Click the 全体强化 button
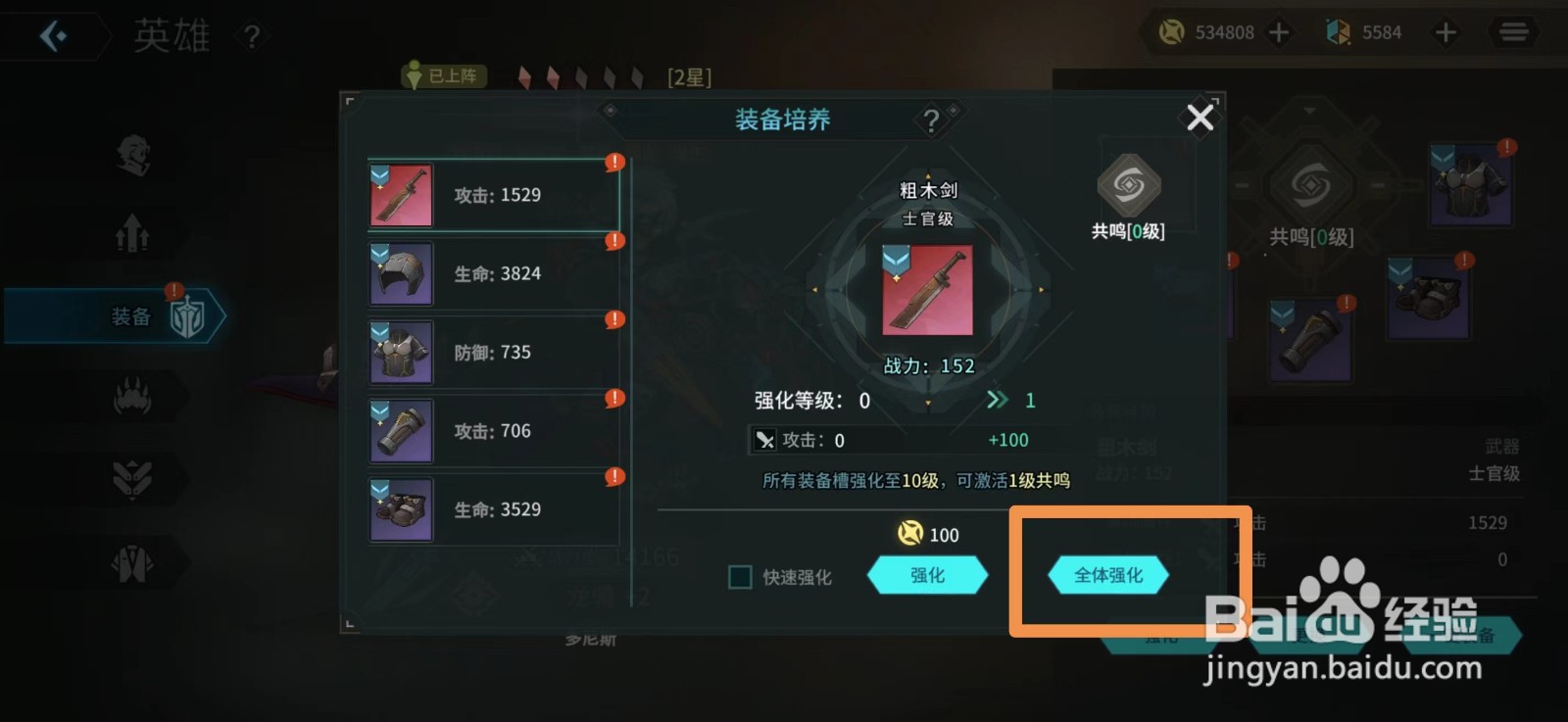This screenshot has width=1568, height=722. point(1108,575)
